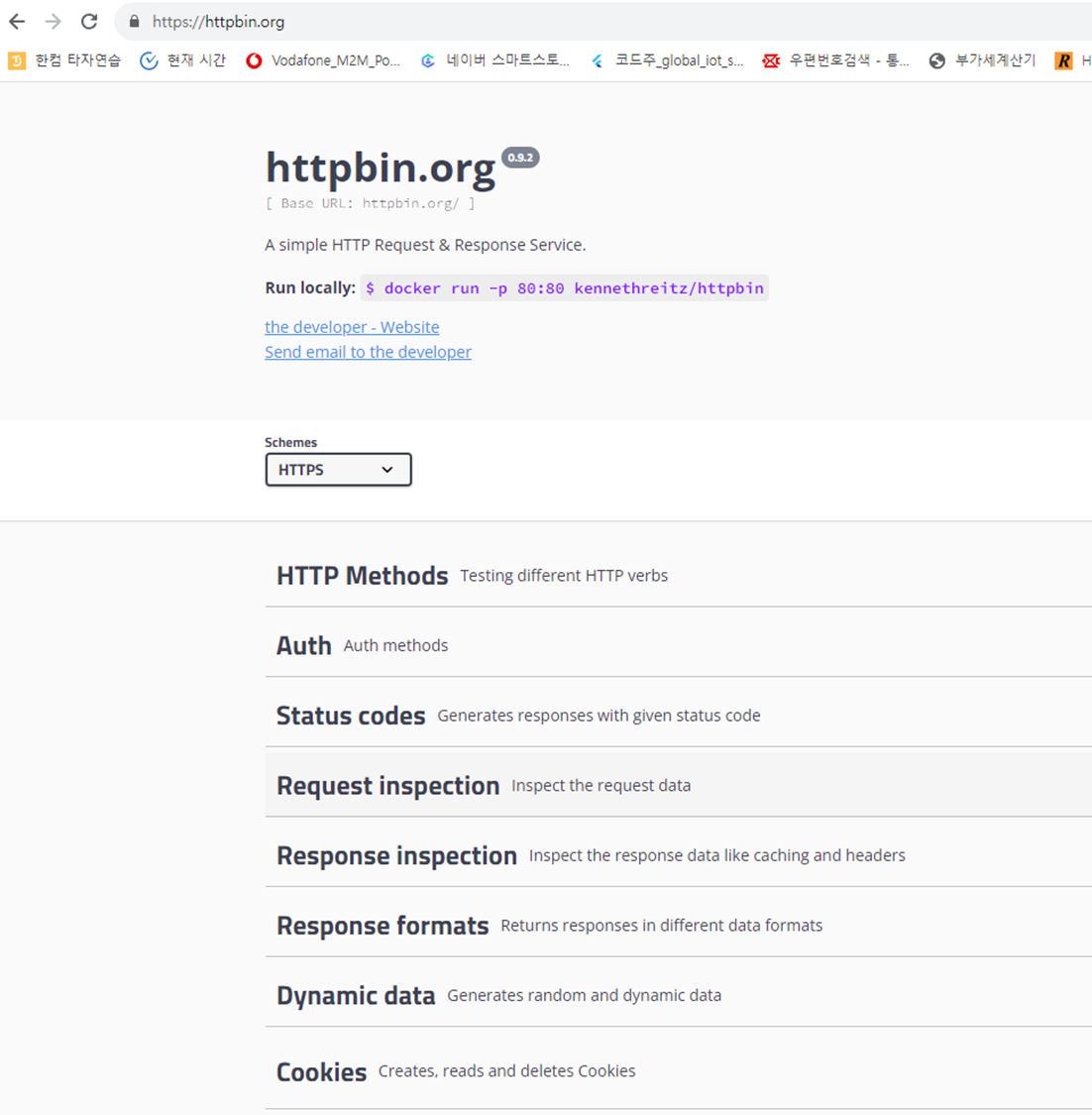Screen dimensions: 1092x1115
Task: Open the 네이버 스마트스토... bookmark
Action: 494,60
